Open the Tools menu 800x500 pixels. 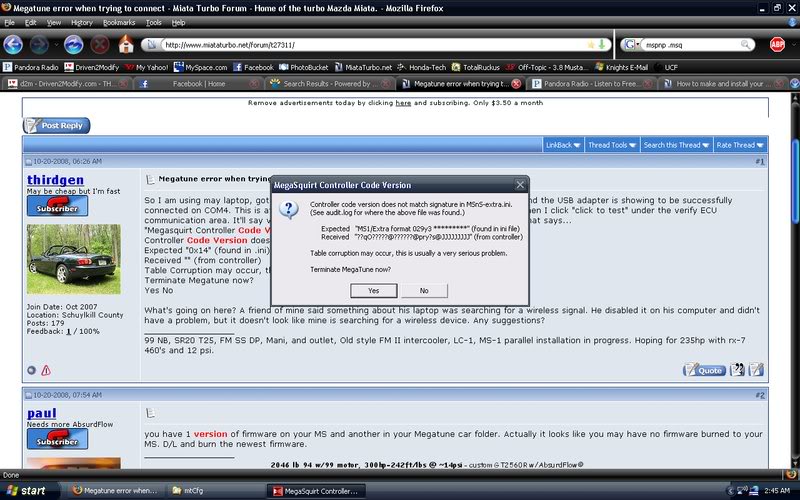[154, 22]
